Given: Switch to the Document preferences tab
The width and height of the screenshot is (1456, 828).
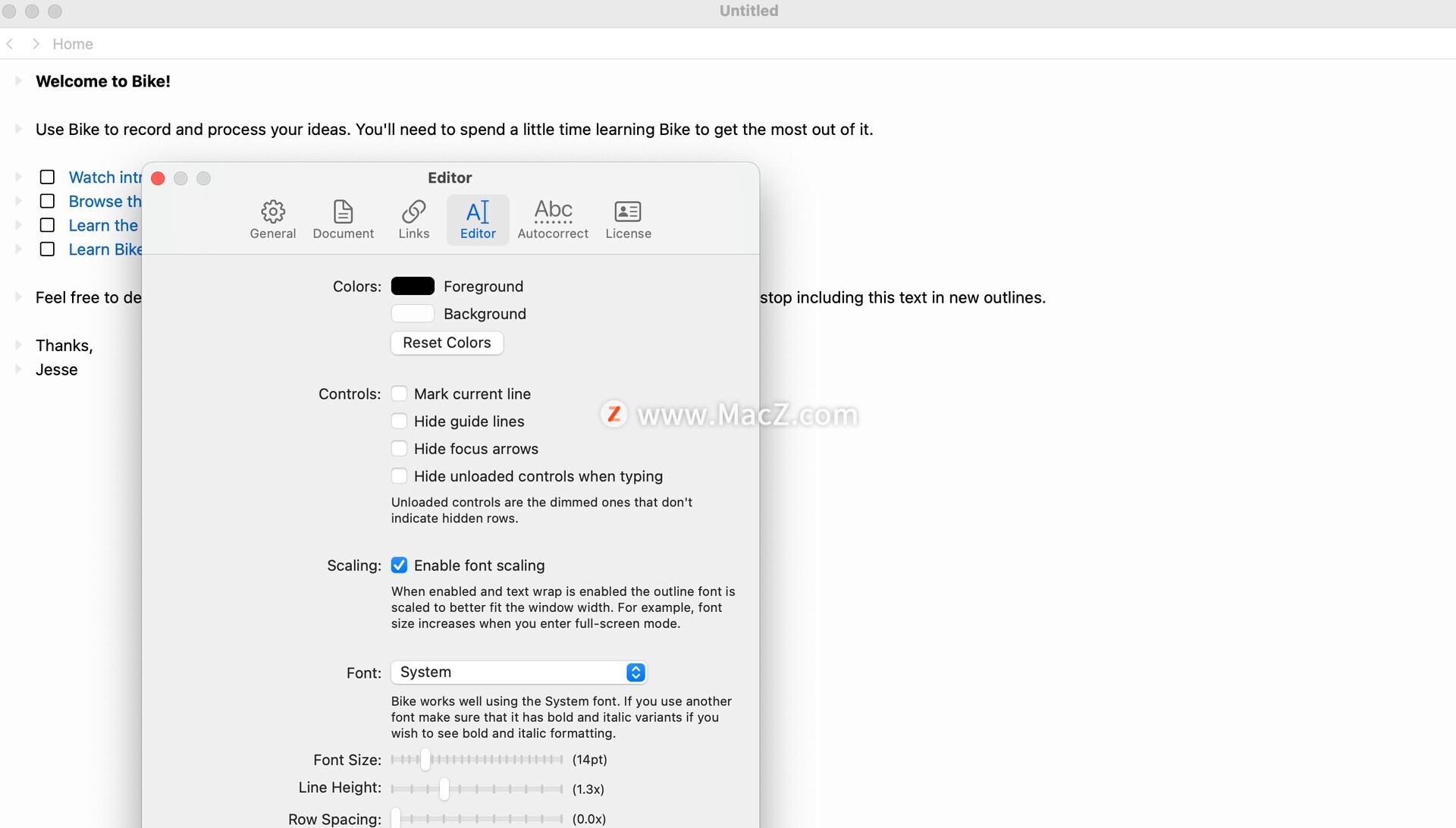Looking at the screenshot, I should pos(344,220).
